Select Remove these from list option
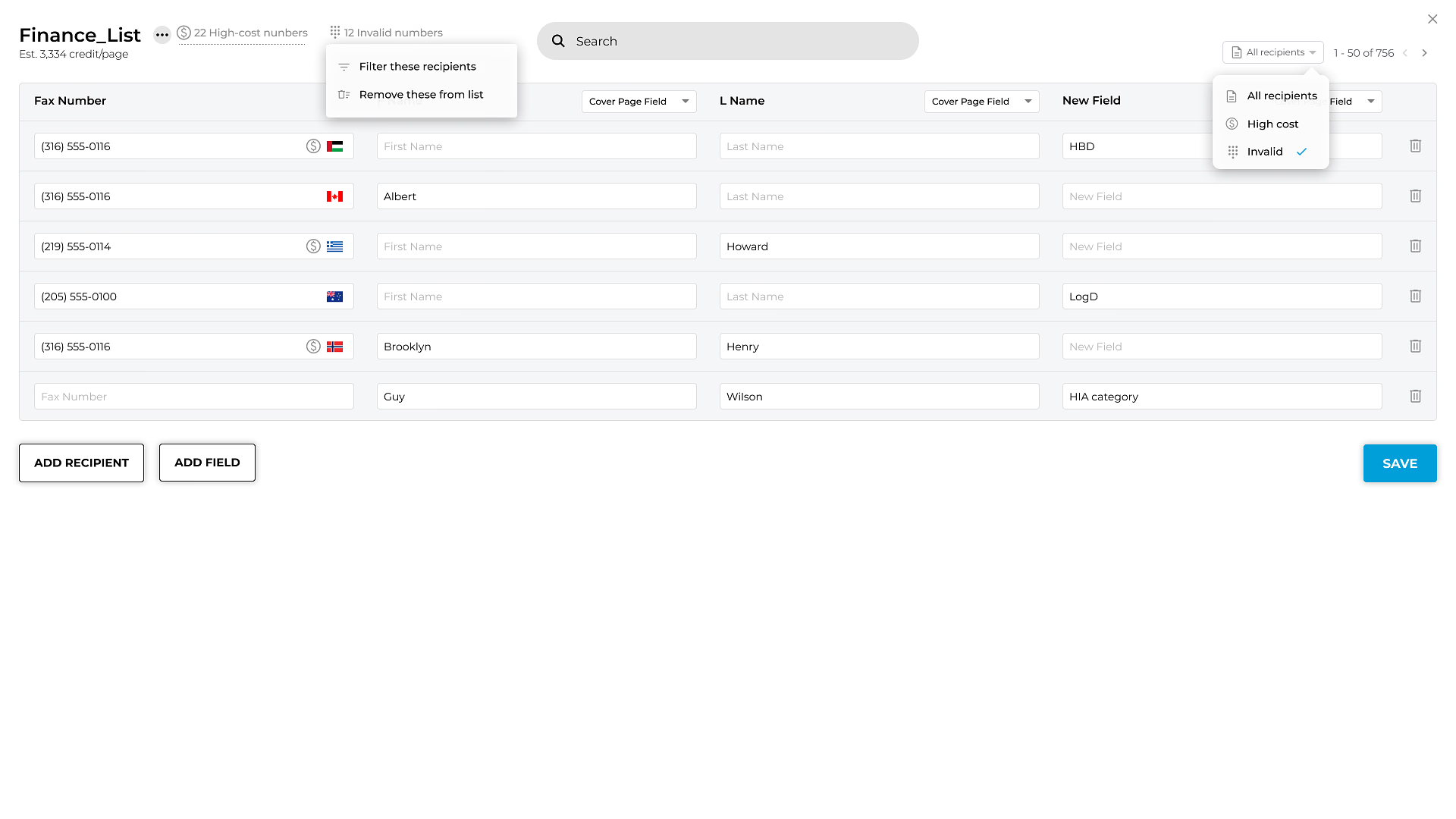This screenshot has height=819, width=1456. [421, 94]
